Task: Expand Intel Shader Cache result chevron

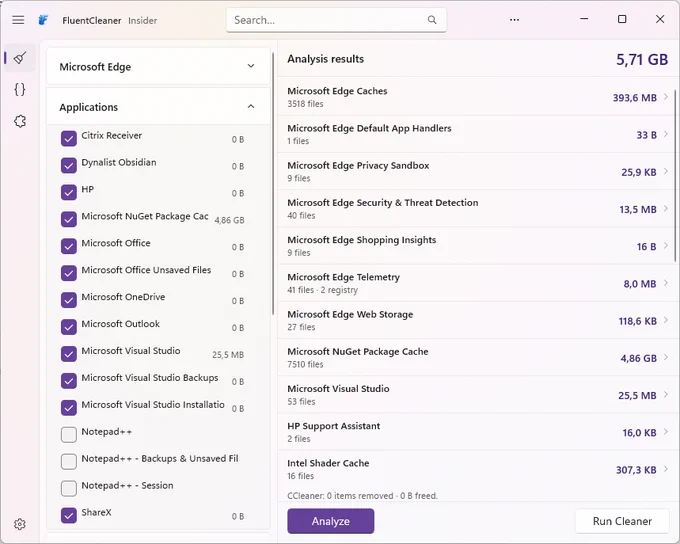Action: click(x=666, y=469)
